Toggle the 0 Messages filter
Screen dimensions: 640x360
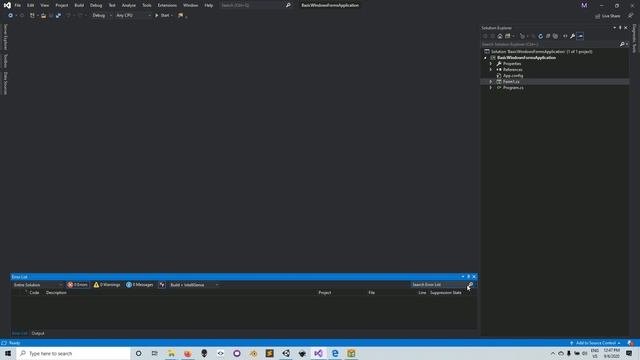coord(140,284)
